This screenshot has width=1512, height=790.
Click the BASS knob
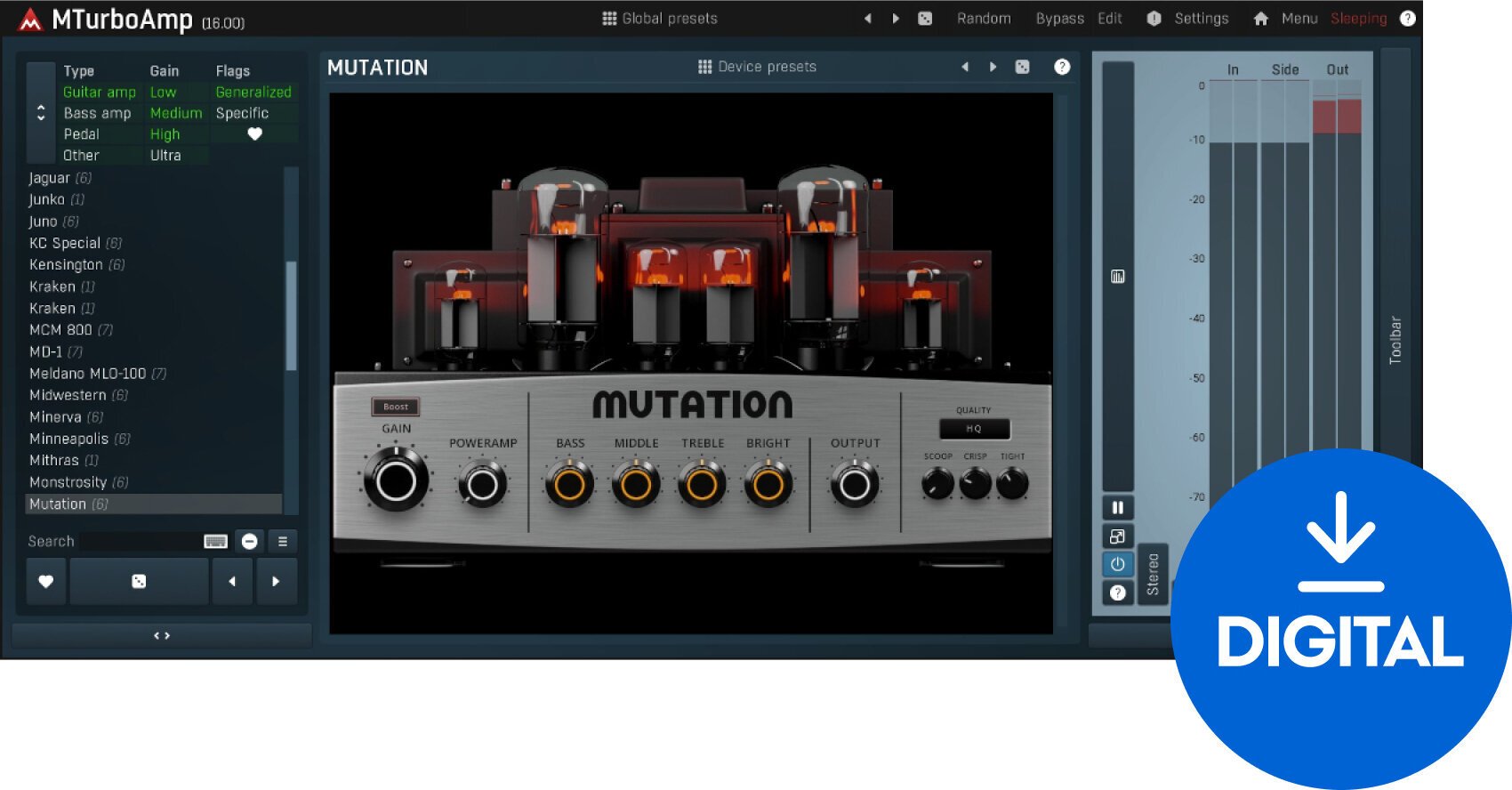click(x=569, y=485)
